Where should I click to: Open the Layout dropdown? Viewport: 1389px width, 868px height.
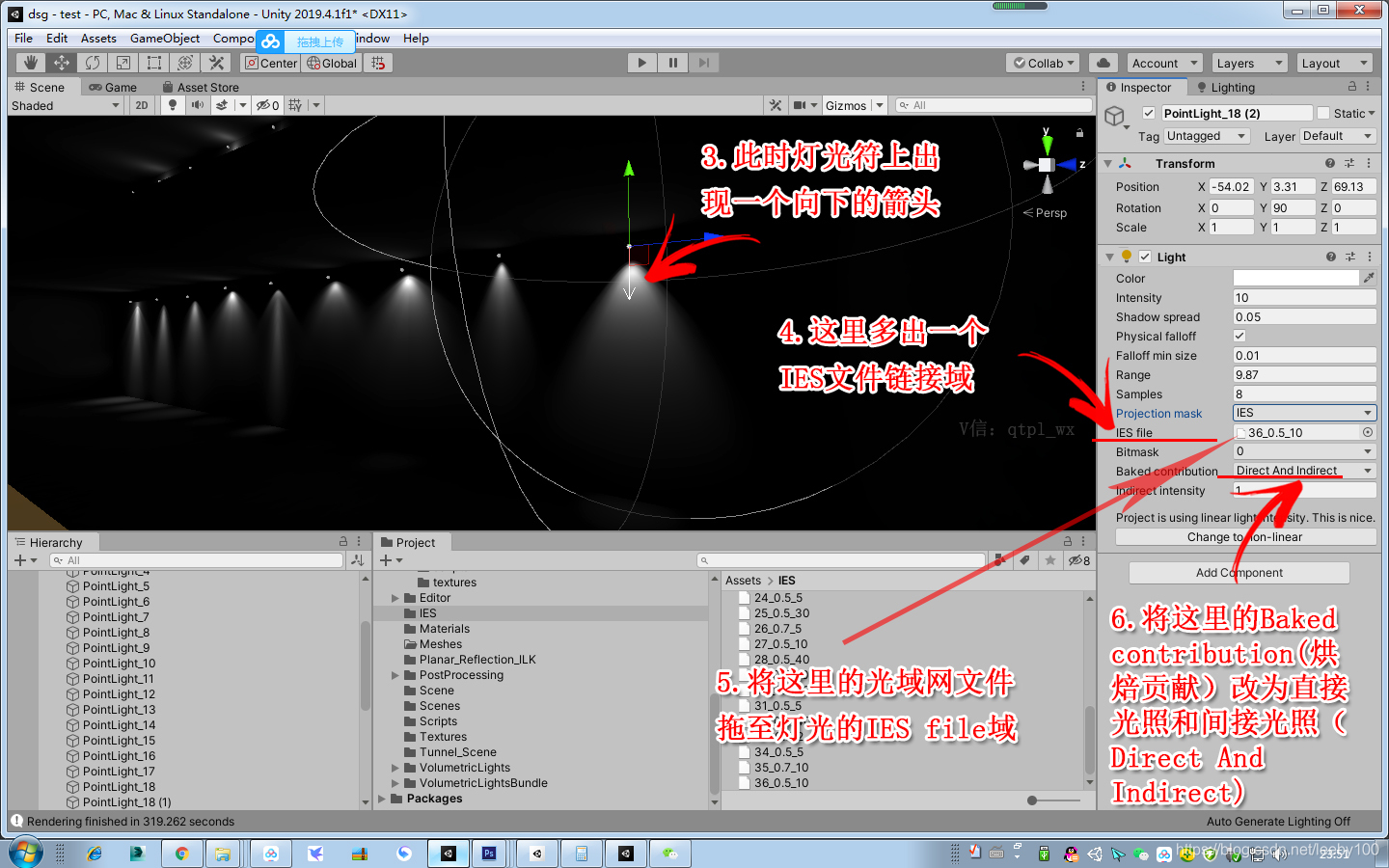(1334, 63)
